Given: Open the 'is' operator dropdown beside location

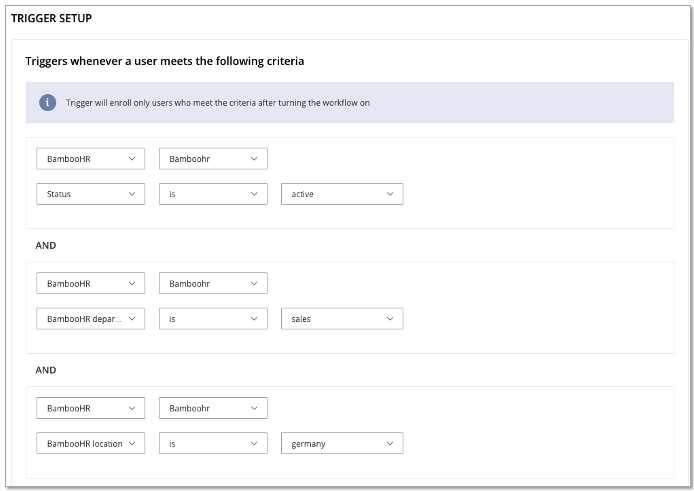Looking at the screenshot, I should 213,443.
